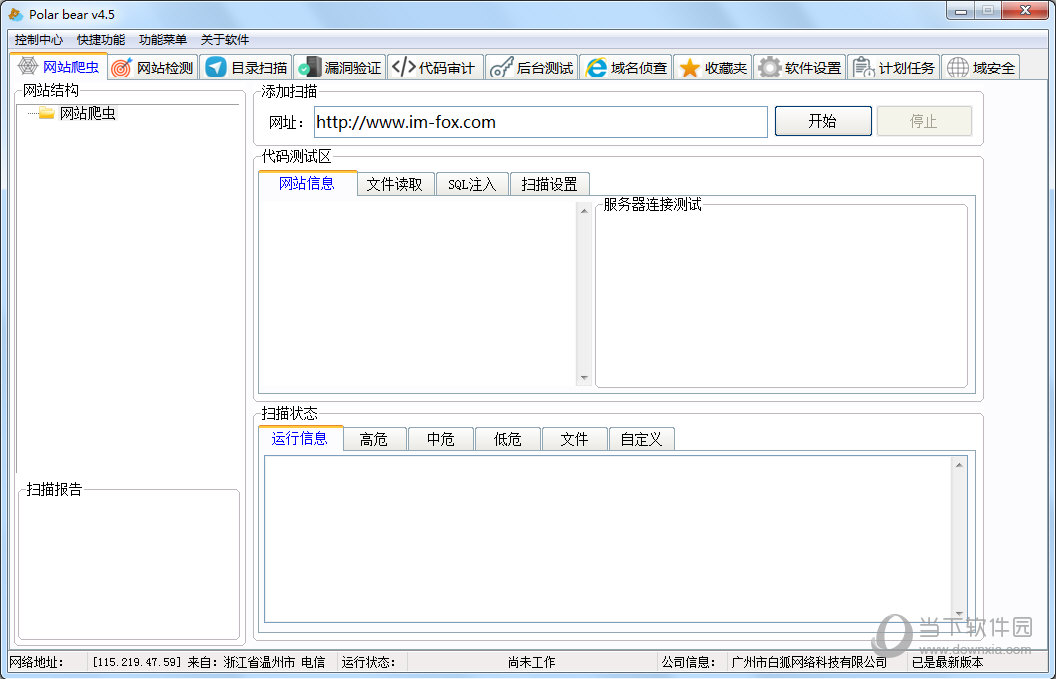Select the 扫描设置 sub-tab

click(x=550, y=185)
